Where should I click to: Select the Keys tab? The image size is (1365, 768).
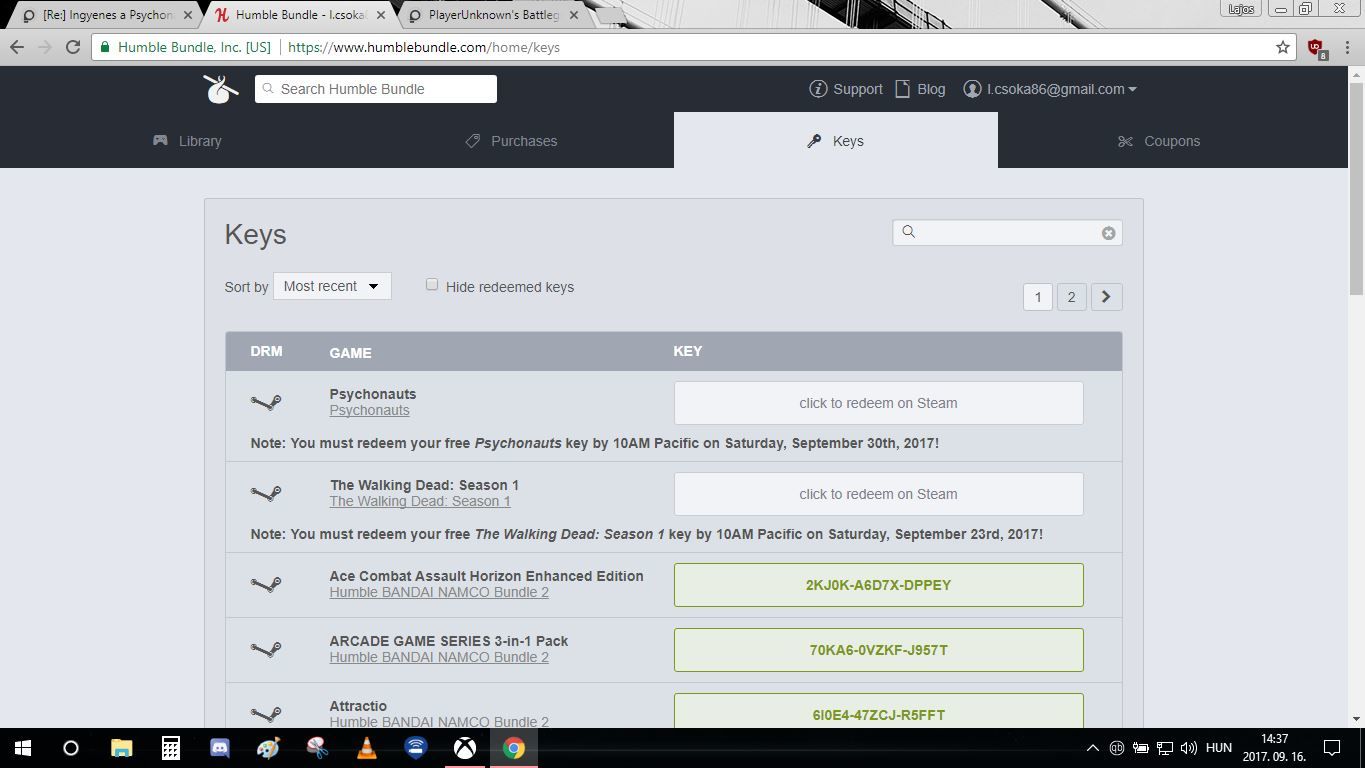tap(836, 140)
